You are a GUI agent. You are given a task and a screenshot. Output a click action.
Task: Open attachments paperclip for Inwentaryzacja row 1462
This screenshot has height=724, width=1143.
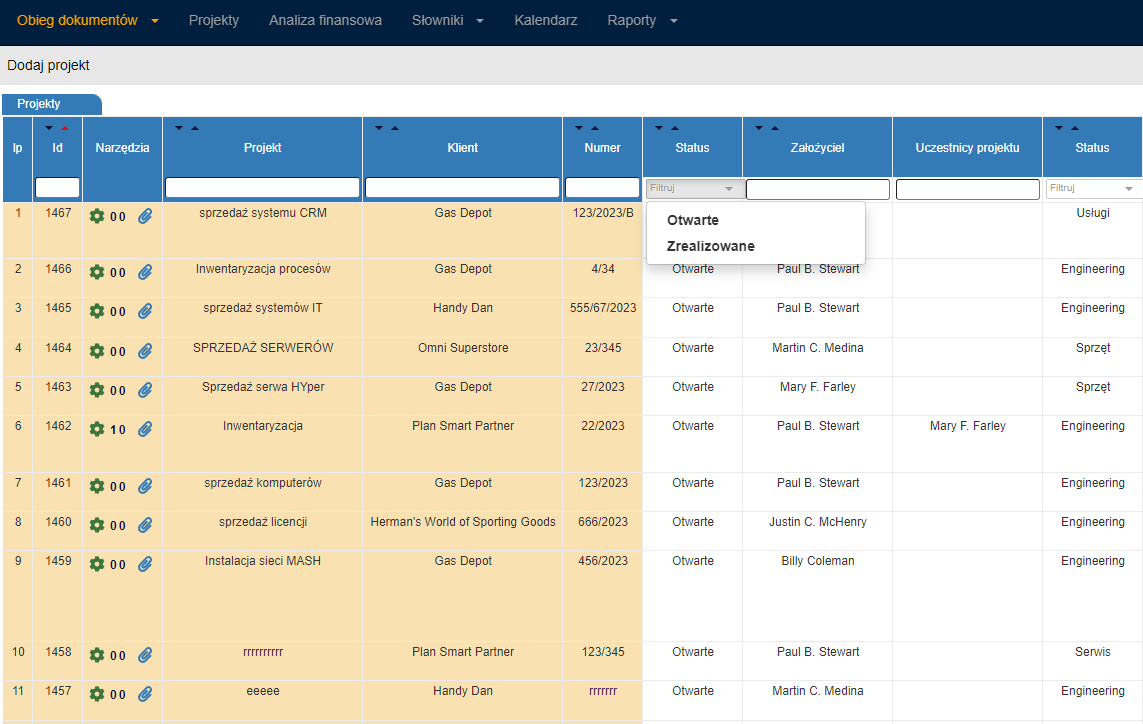(x=145, y=429)
